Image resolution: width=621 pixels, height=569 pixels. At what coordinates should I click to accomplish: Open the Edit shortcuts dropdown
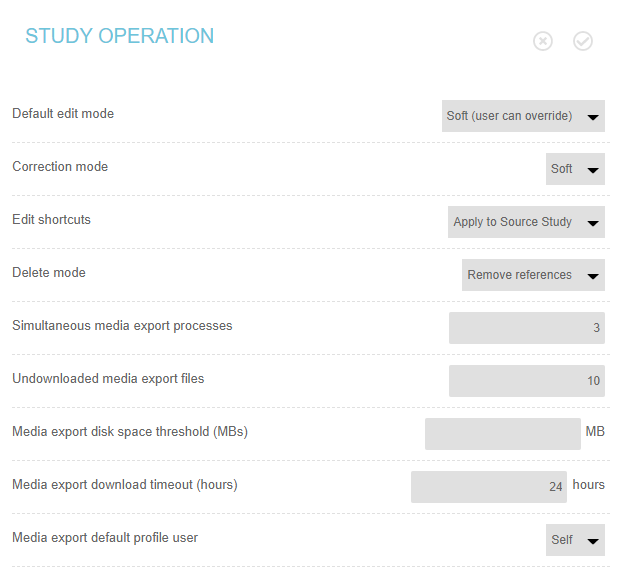(526, 222)
